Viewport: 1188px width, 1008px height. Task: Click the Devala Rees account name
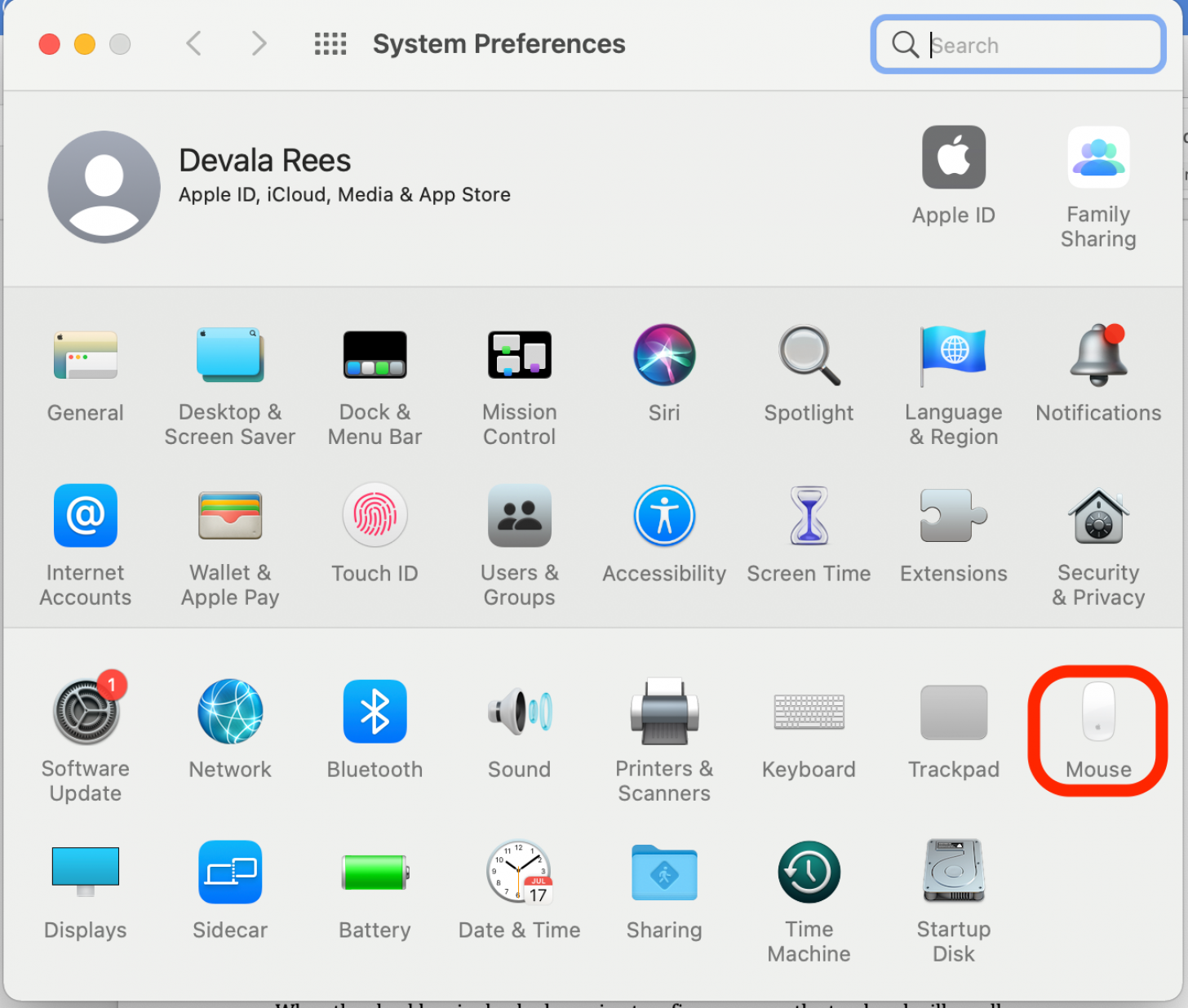click(264, 161)
